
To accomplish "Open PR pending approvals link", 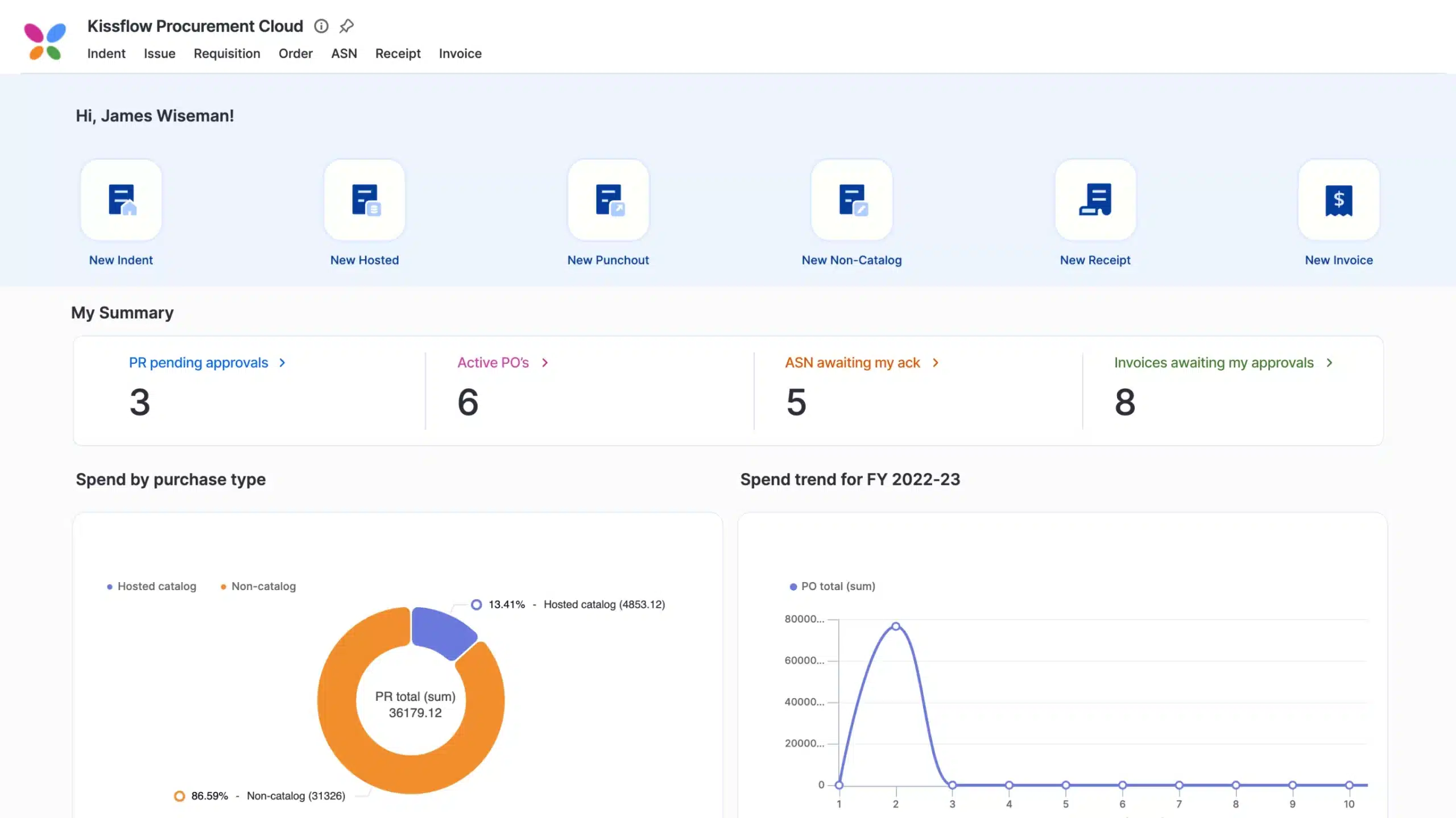I will click(x=198, y=363).
